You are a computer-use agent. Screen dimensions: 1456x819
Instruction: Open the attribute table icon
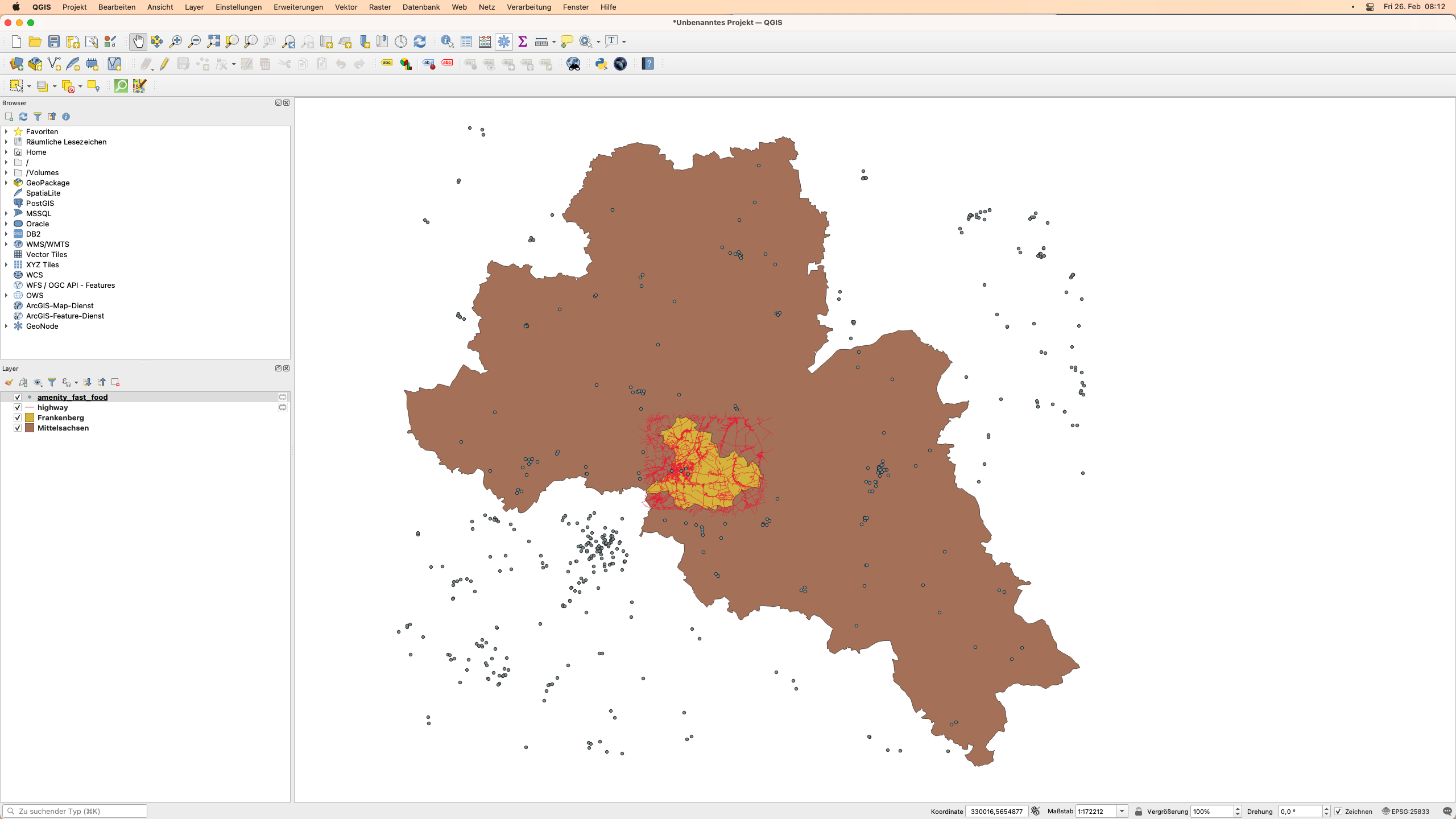[466, 42]
